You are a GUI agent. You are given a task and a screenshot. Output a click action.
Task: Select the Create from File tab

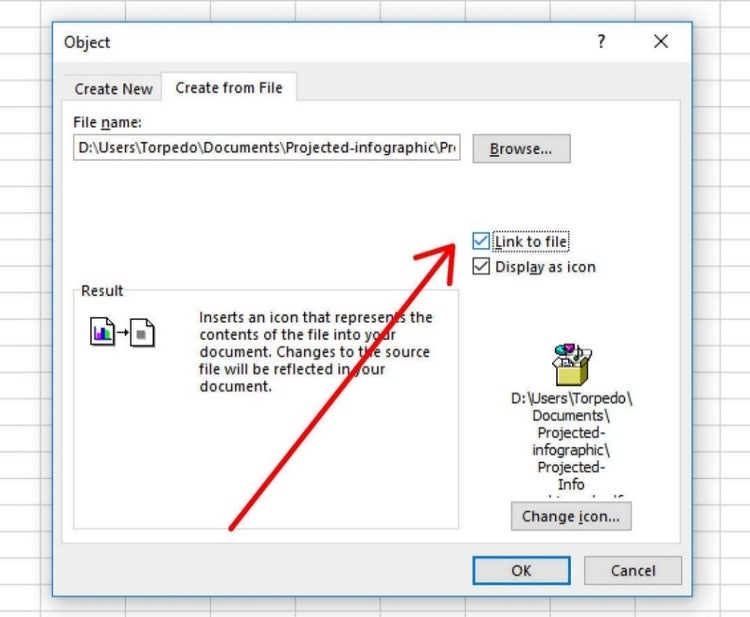tap(229, 88)
